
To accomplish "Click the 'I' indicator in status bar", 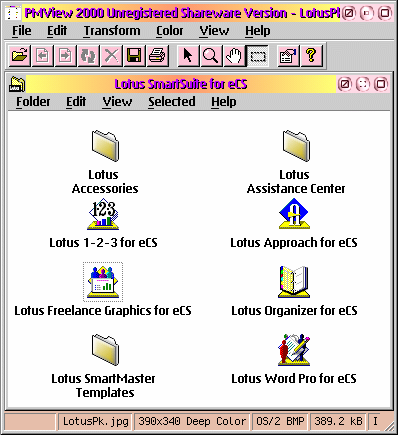I will 376,421.
